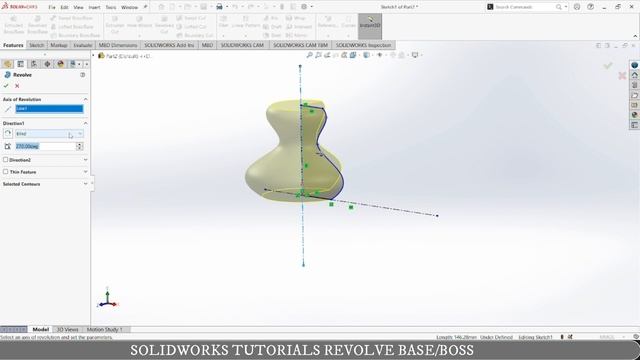Open the Tools menu
Screen dimensions: 640x360
pyautogui.click(x=111, y=7)
